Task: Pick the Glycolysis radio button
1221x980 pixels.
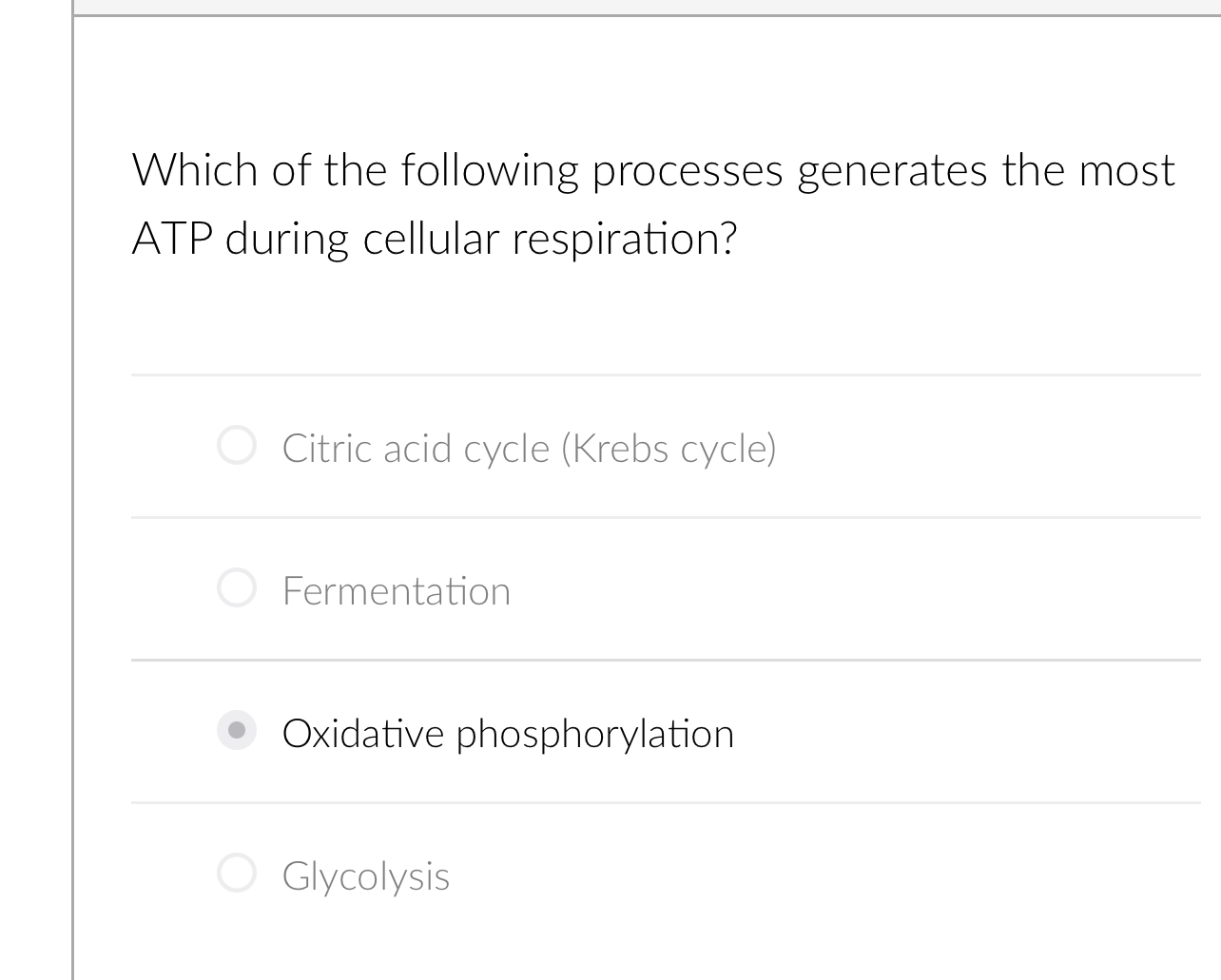Action: pyautogui.click(x=237, y=874)
